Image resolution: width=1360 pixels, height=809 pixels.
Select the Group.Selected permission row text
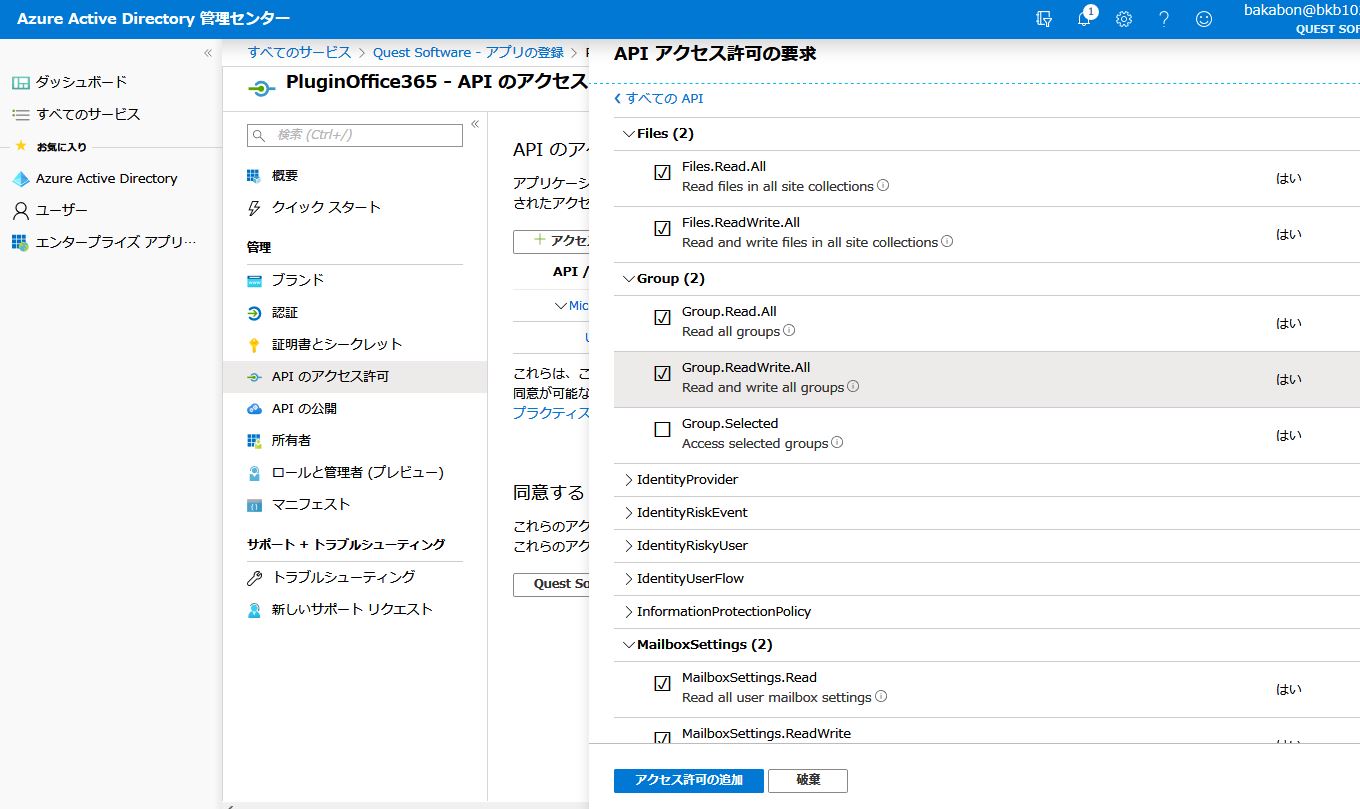point(730,424)
